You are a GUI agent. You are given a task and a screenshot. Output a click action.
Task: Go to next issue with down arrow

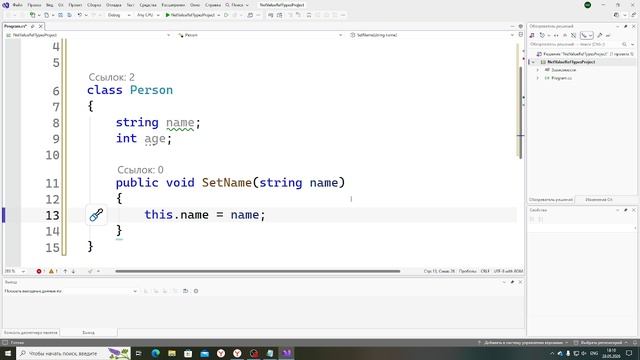pos(73,271)
